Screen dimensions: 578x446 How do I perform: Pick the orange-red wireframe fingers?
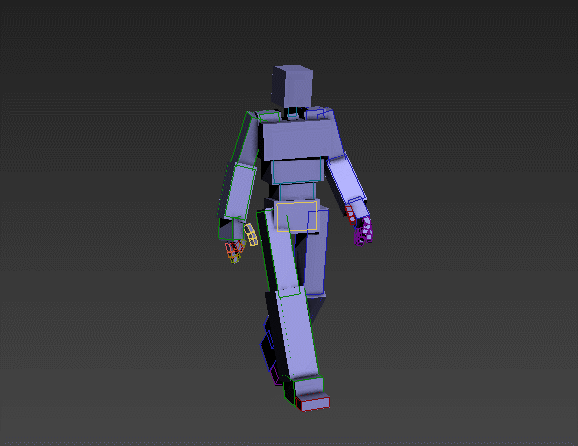[x=235, y=251]
